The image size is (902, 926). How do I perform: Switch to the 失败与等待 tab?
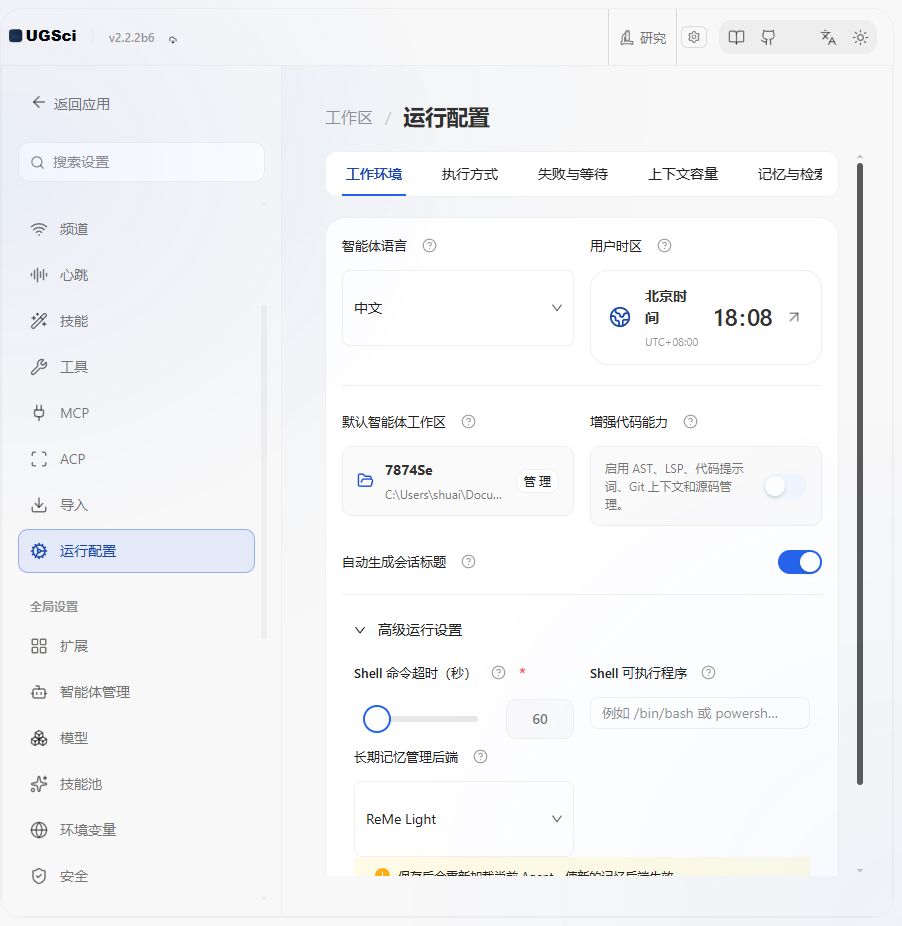coord(572,174)
